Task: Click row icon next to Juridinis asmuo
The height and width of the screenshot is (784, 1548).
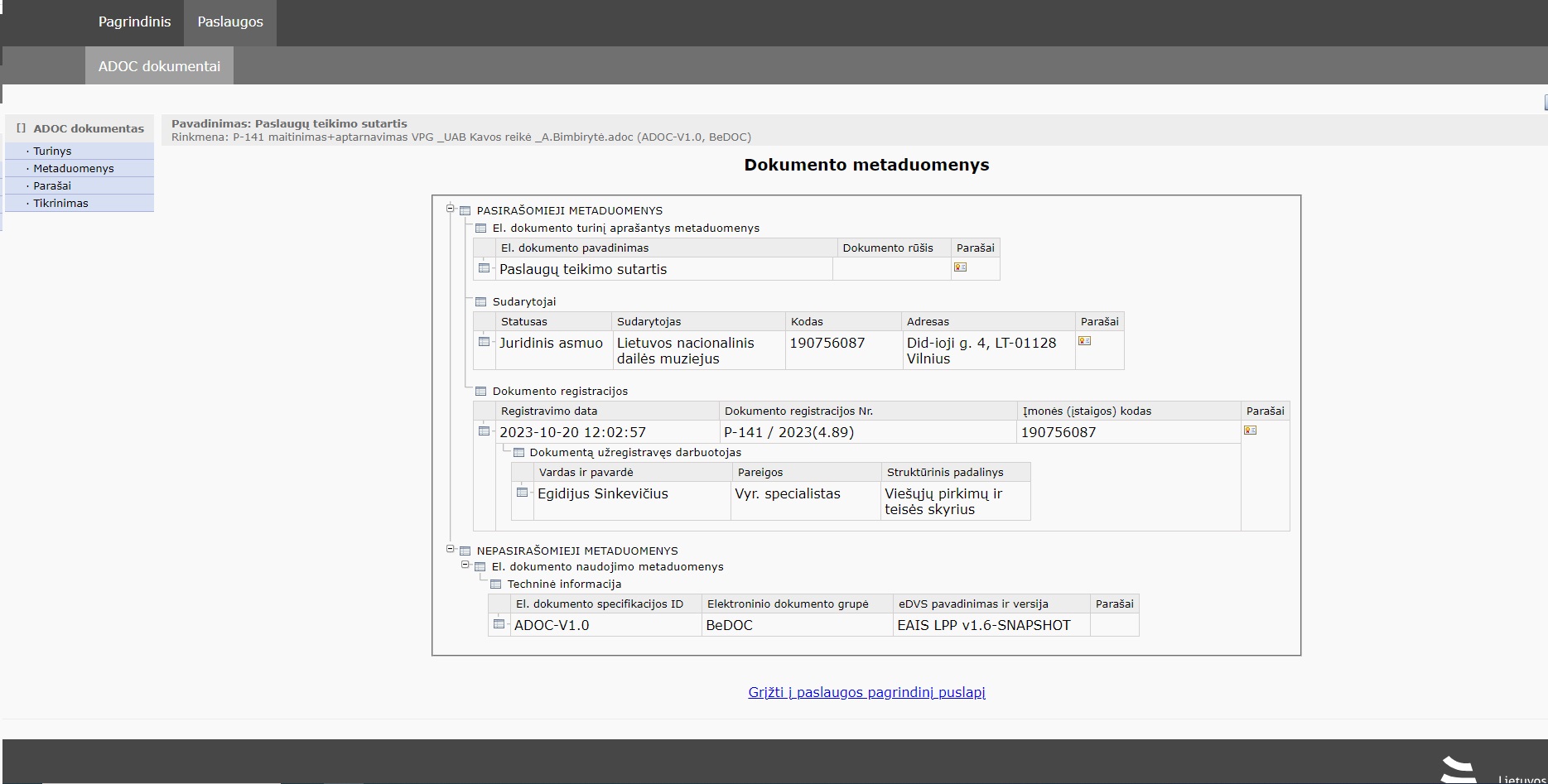Action: pos(484,341)
